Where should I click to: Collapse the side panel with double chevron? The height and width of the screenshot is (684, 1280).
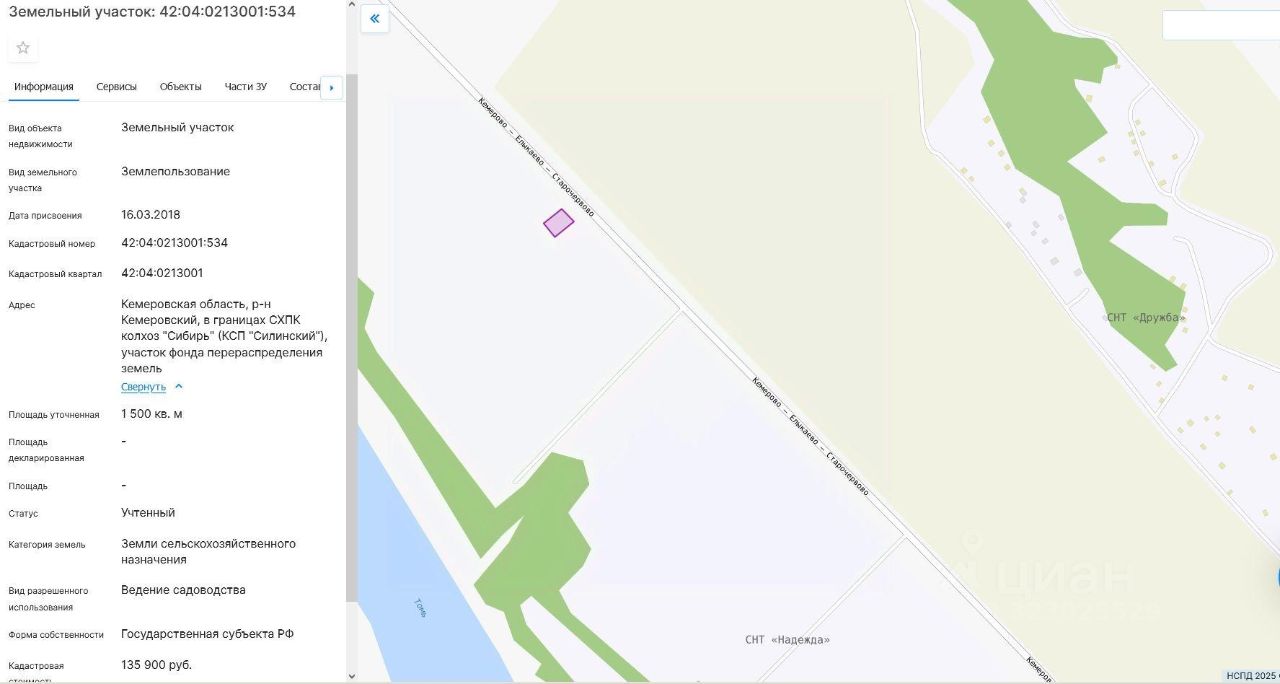(375, 18)
